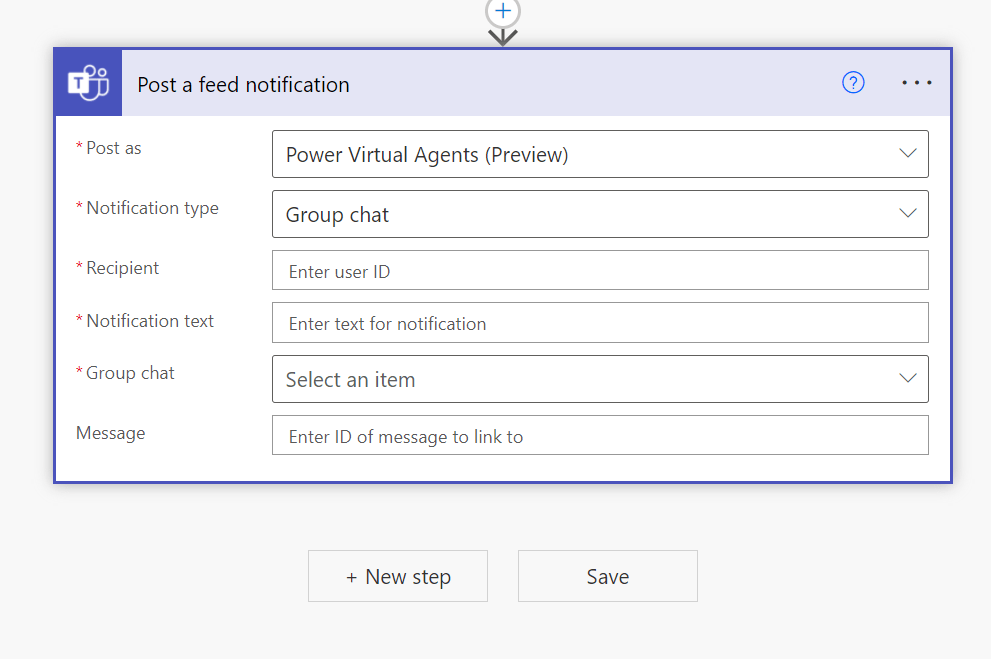Open the ellipsis more options menu
The image size is (991, 659).
pos(917,83)
